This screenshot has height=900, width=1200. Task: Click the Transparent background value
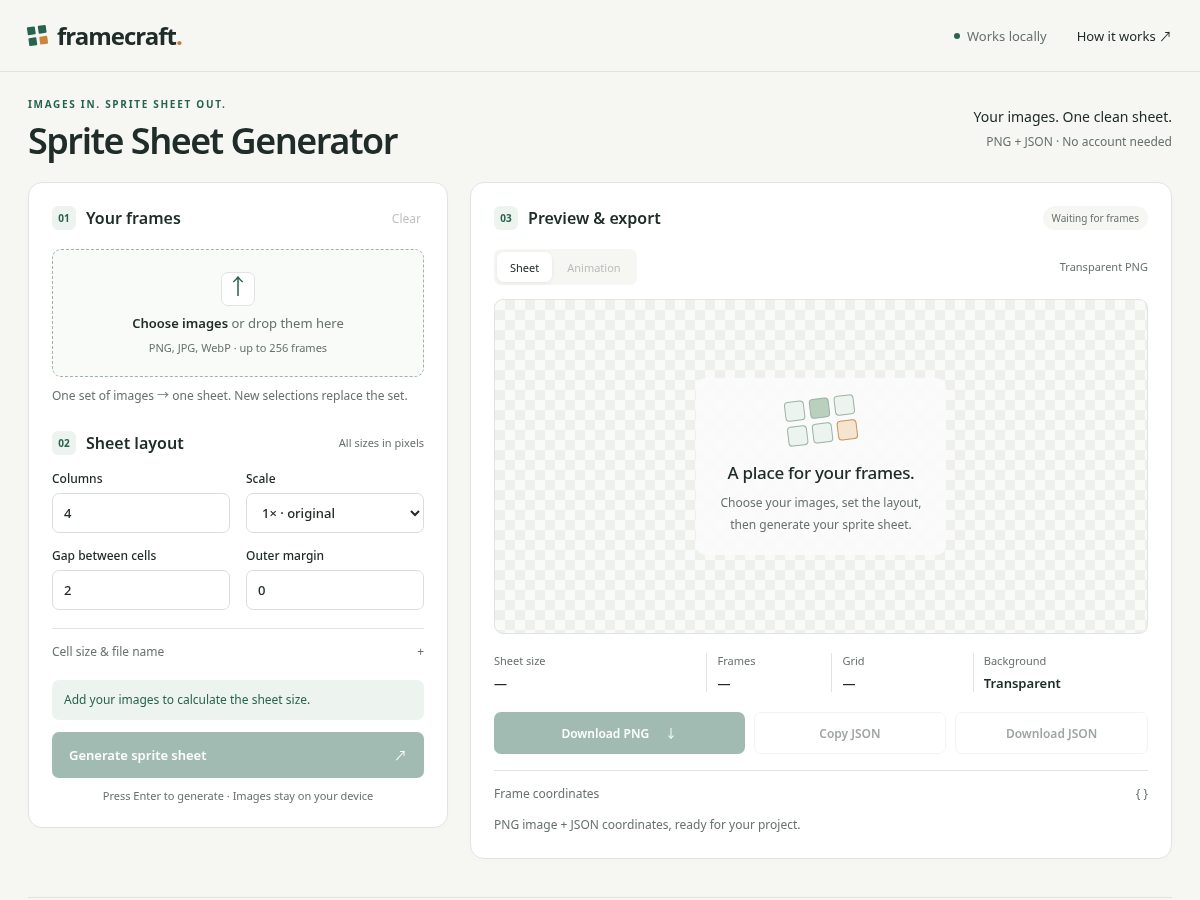tap(1022, 684)
